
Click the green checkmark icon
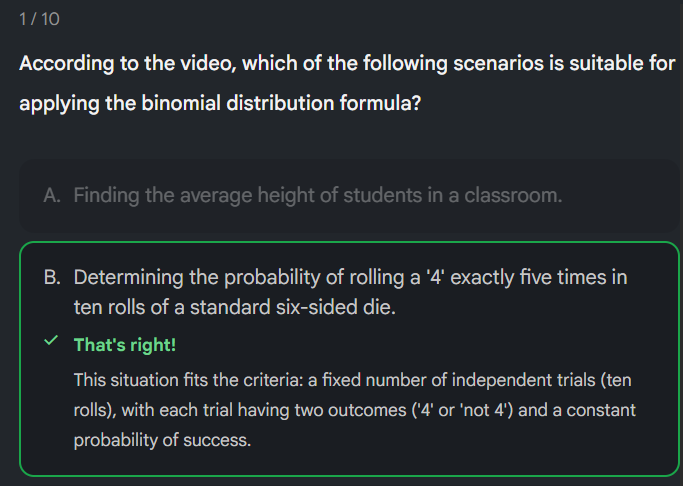tap(50, 343)
